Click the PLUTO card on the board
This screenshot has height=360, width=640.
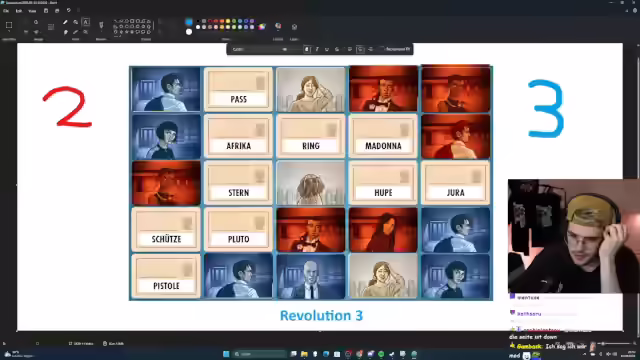pos(238,229)
